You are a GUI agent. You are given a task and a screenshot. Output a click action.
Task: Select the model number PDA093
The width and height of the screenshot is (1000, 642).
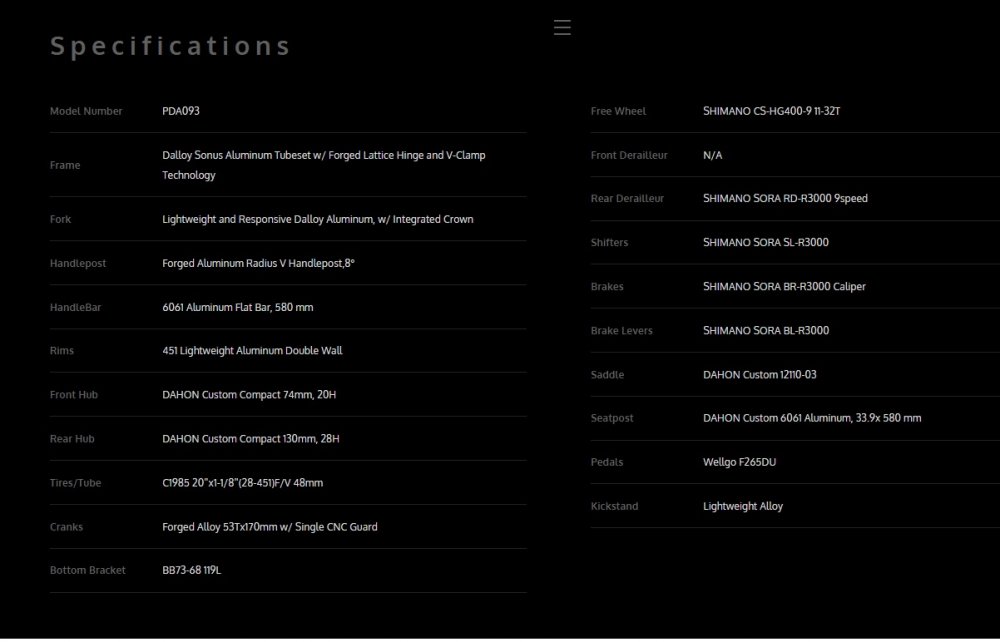[180, 111]
